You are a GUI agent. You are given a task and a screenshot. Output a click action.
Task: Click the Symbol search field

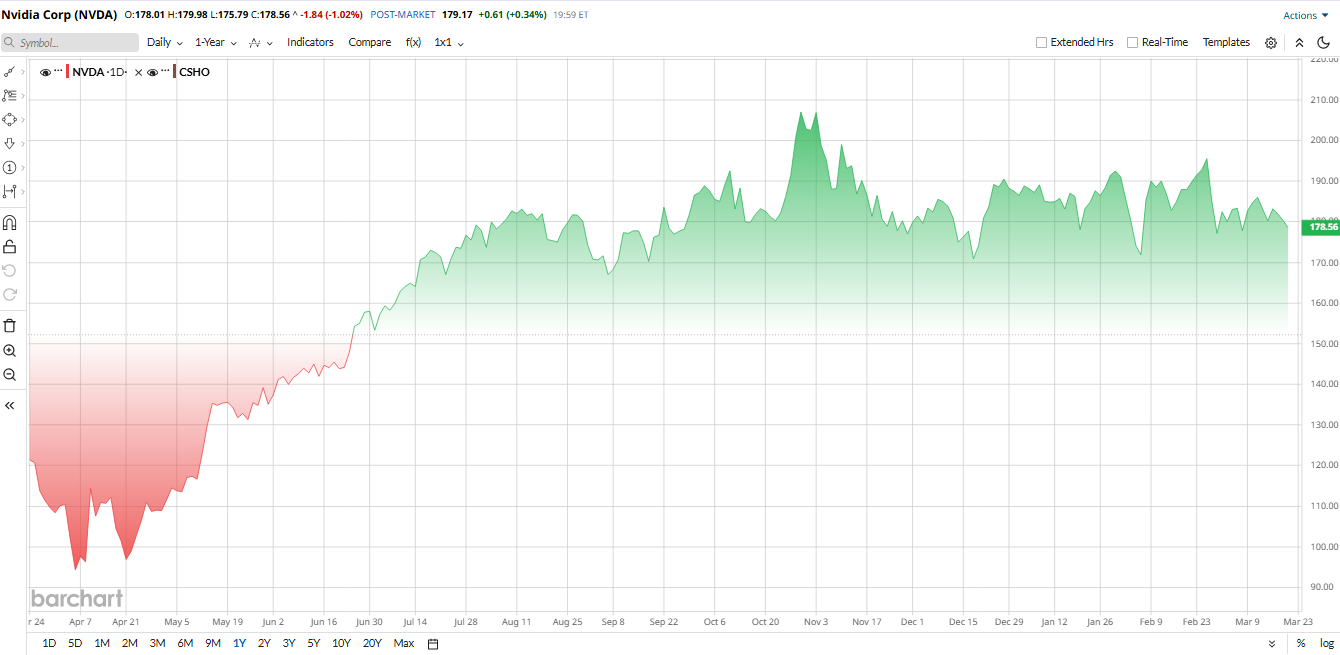[69, 43]
